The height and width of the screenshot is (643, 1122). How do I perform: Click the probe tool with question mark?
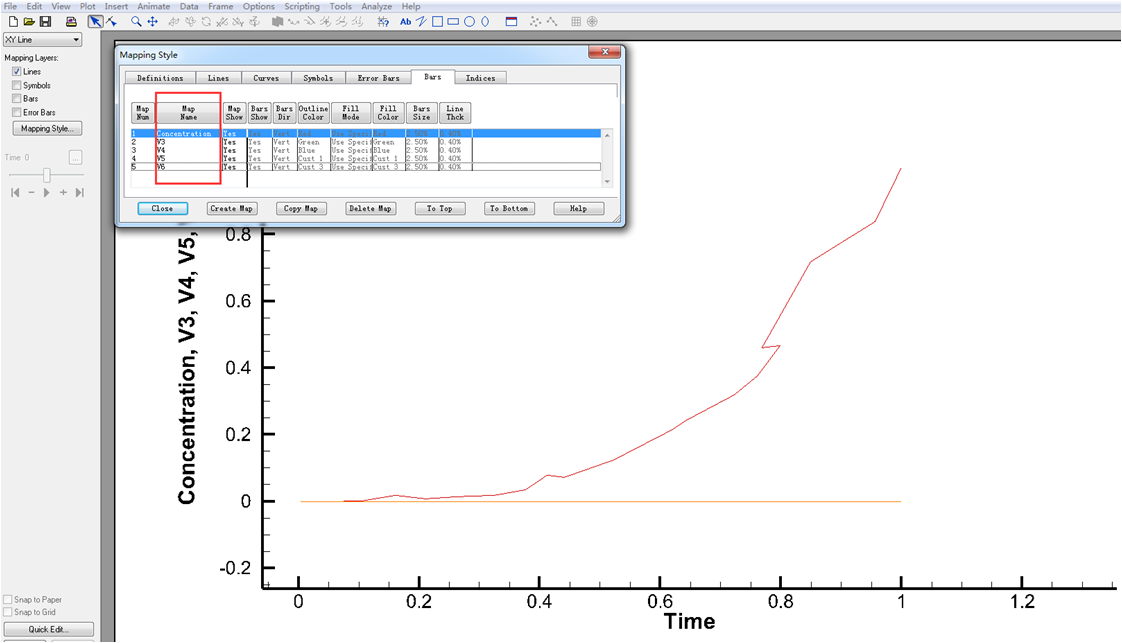(384, 21)
